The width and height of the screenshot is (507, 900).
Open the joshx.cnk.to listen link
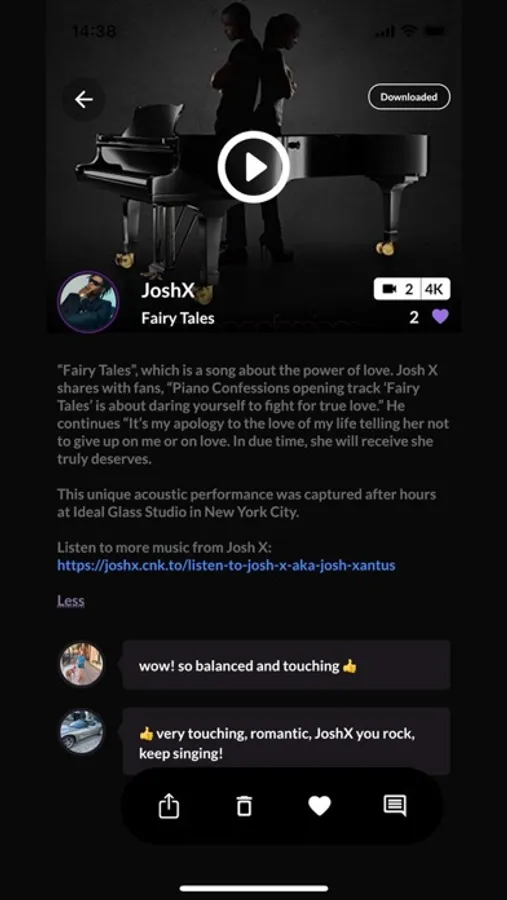click(226, 565)
